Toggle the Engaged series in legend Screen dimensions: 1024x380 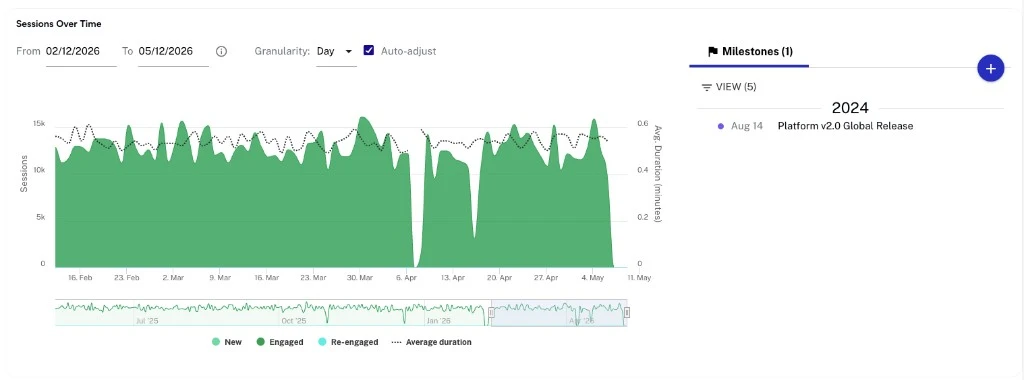[x=280, y=342]
